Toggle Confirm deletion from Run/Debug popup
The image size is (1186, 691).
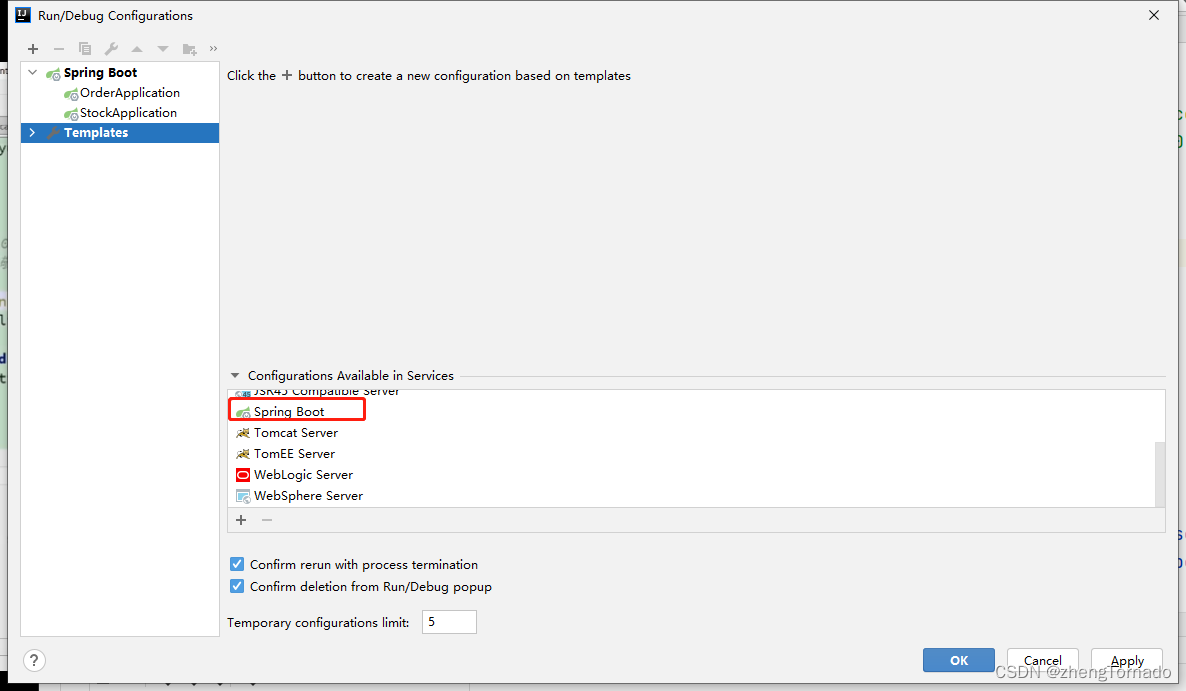pos(237,587)
